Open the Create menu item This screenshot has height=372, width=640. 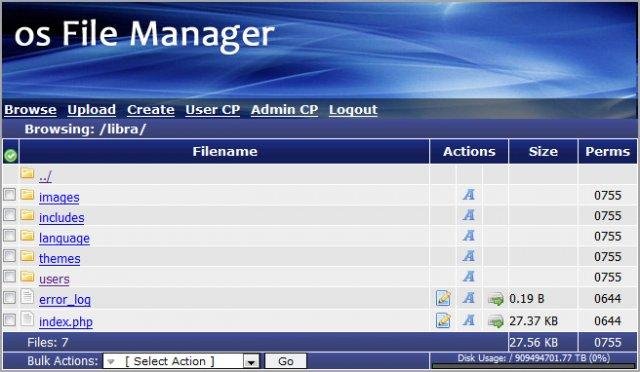[151, 109]
